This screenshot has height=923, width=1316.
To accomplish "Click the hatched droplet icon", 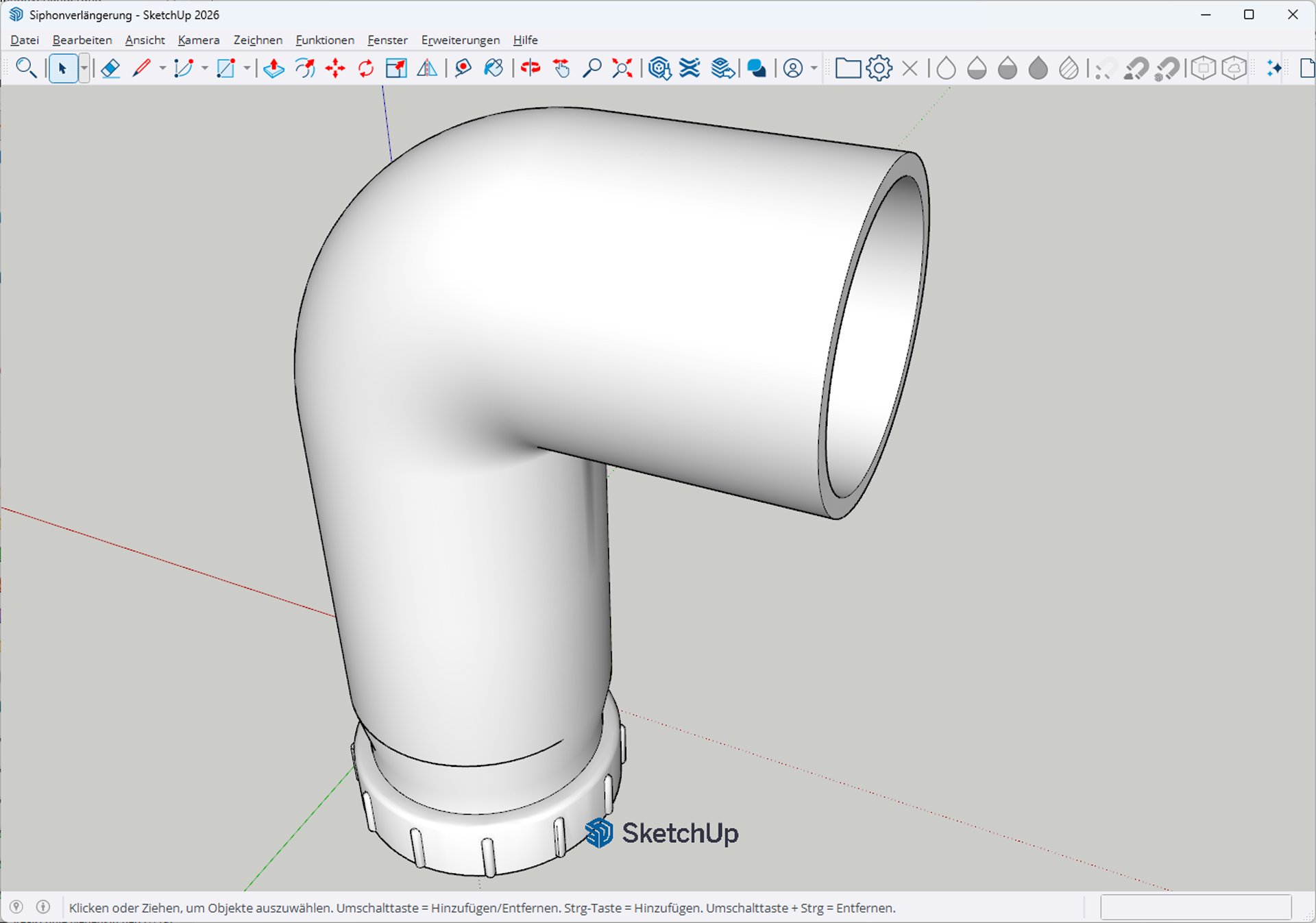I will pos(1069,69).
